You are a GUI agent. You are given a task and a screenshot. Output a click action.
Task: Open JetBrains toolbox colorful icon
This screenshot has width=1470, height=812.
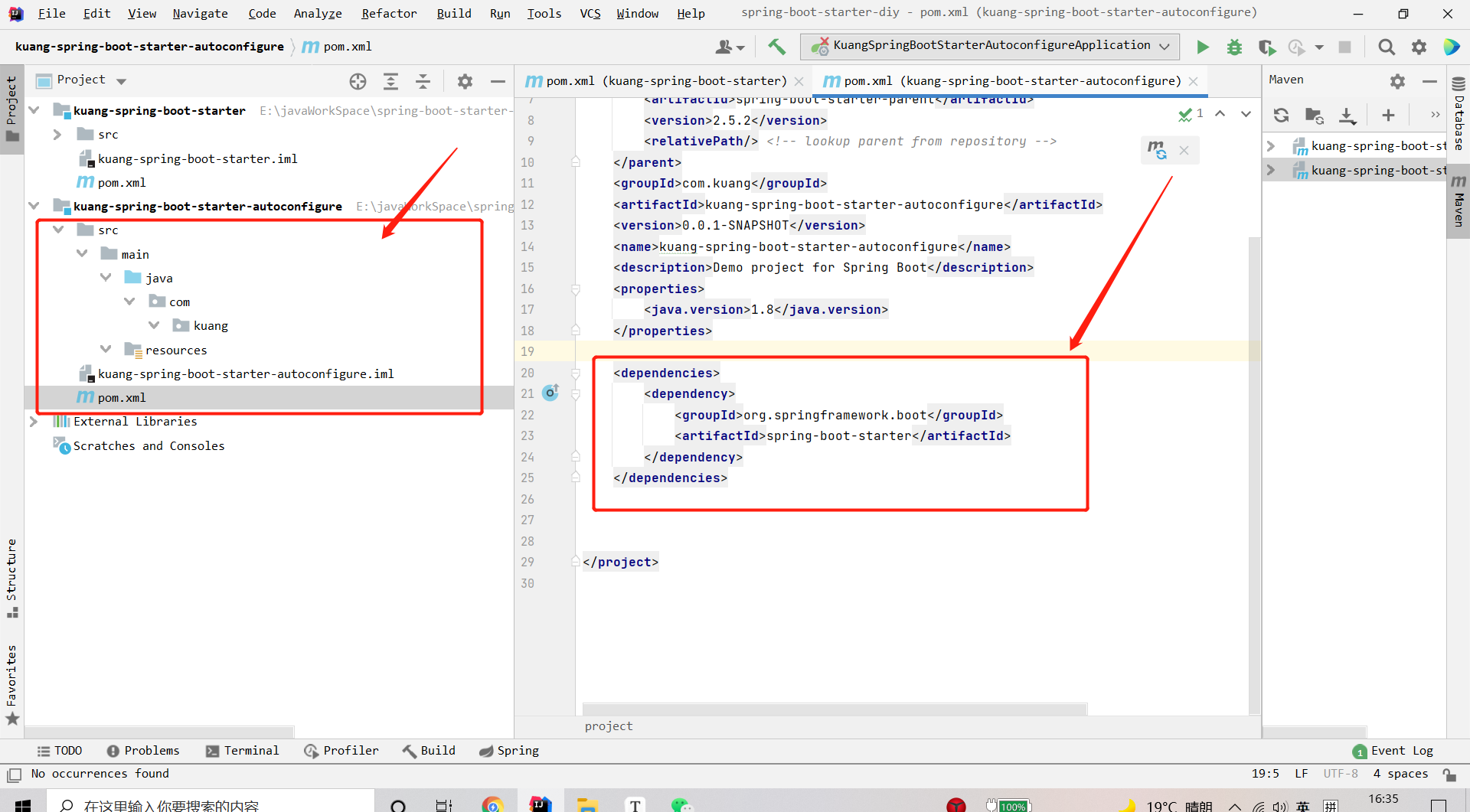click(1452, 47)
